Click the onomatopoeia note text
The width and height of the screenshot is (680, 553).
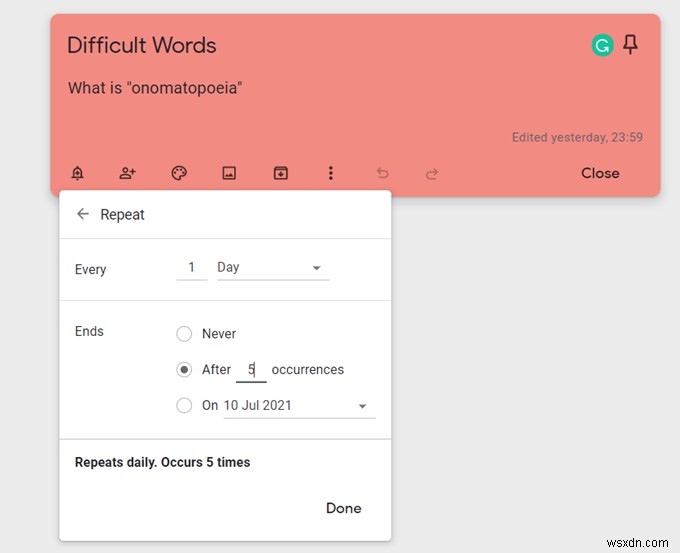[x=155, y=88]
